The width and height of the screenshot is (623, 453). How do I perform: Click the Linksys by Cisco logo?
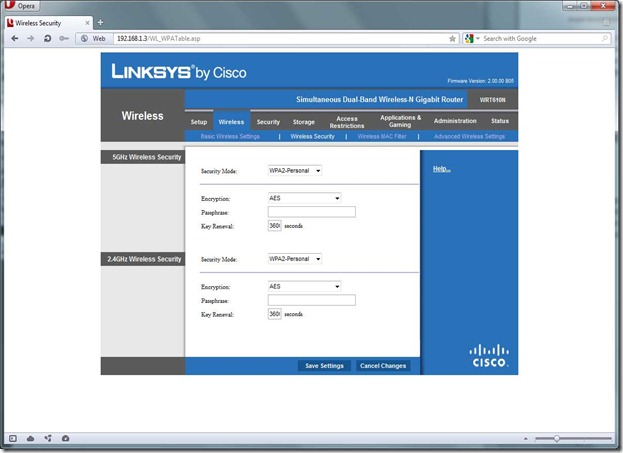coord(179,72)
